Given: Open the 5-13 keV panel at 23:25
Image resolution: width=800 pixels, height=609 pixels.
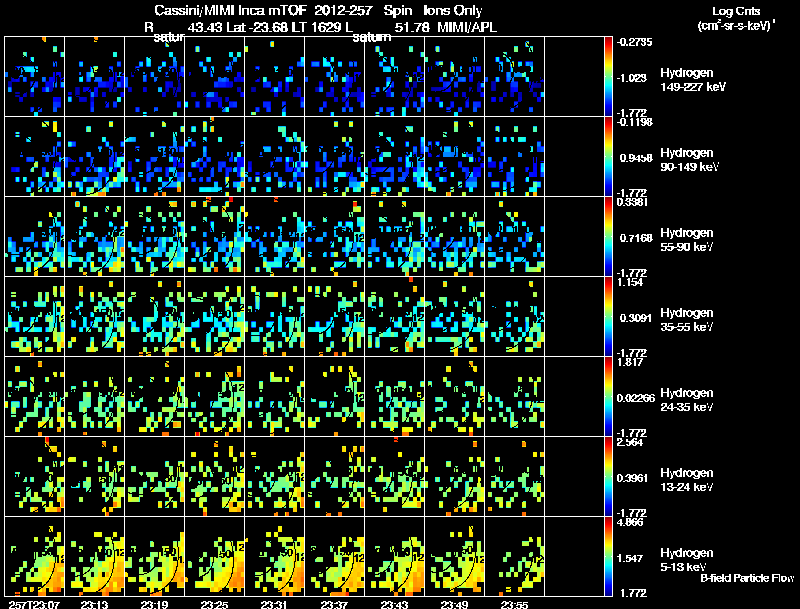Looking at the screenshot, I should pyautogui.click(x=214, y=556).
